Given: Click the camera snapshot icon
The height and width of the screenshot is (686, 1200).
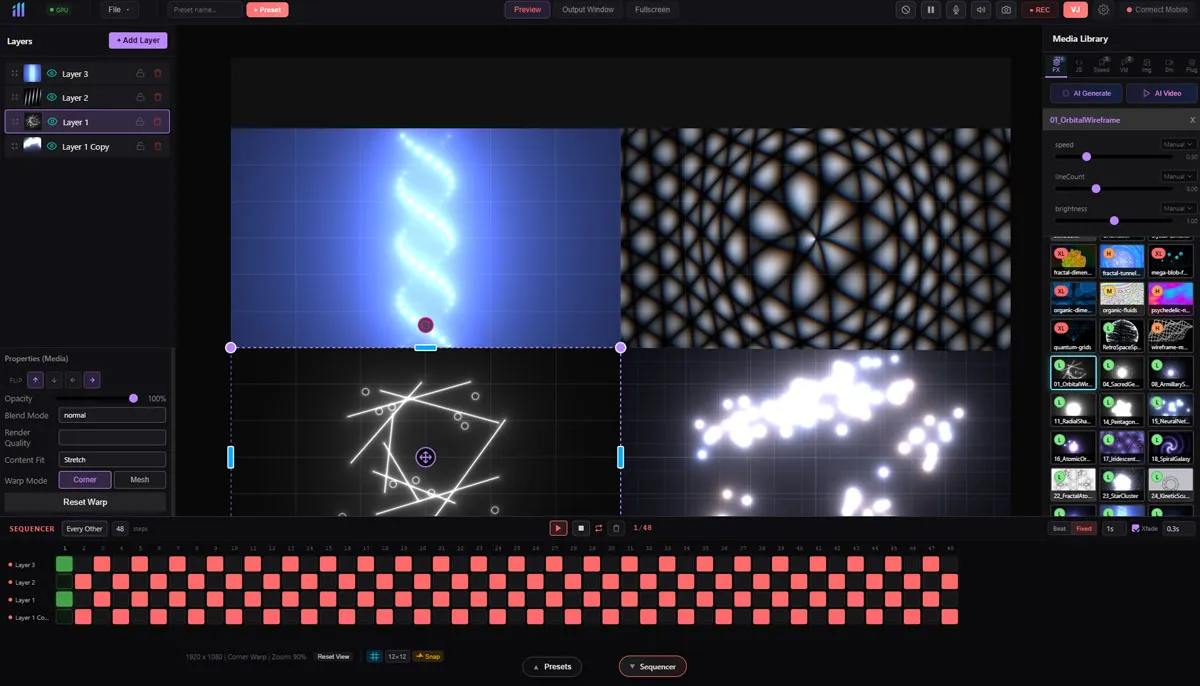Looking at the screenshot, I should coord(1006,10).
